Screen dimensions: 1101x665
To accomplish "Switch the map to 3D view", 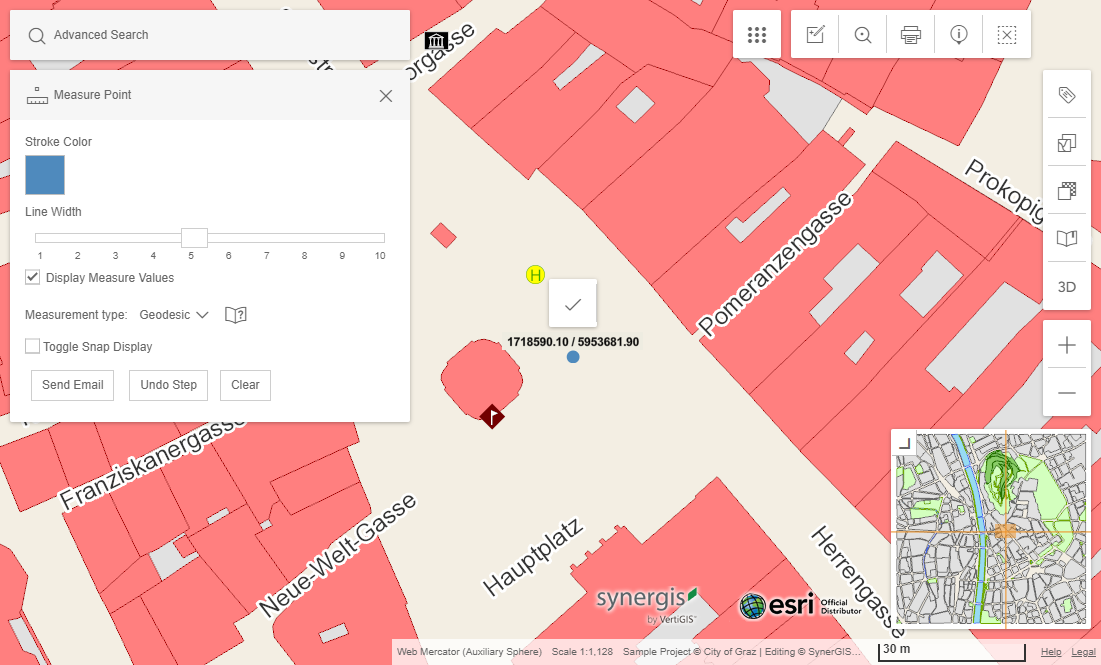I will pyautogui.click(x=1067, y=286).
